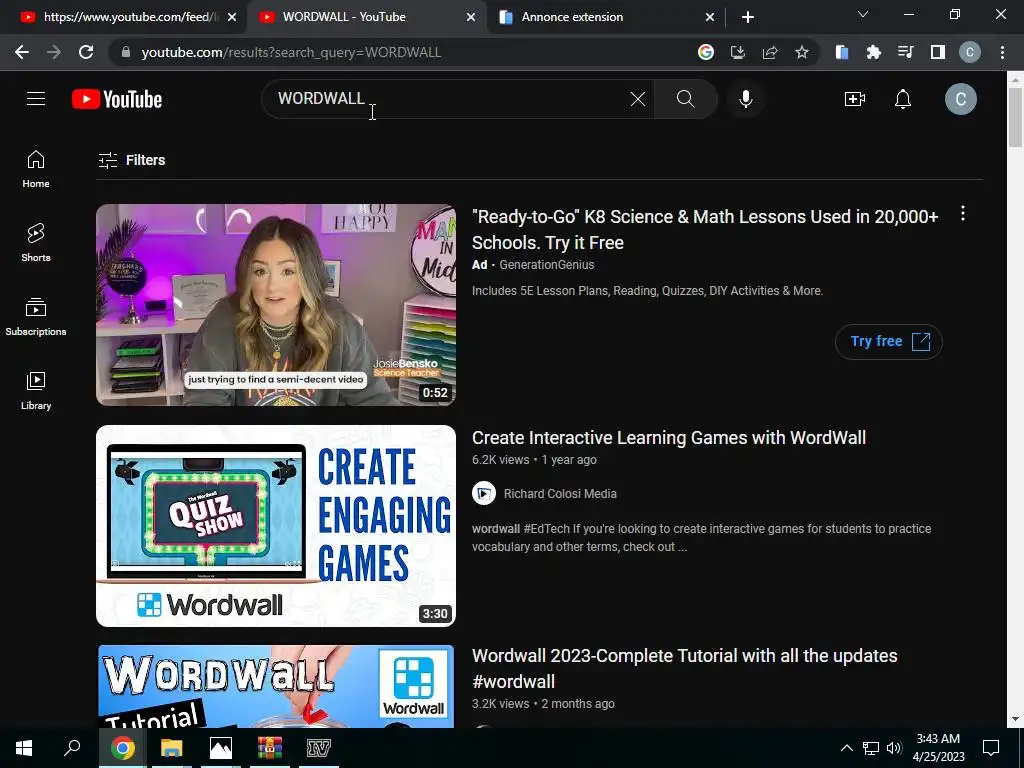Select the WORDWALL - YouTube tab
1024x768 pixels.
coord(366,17)
